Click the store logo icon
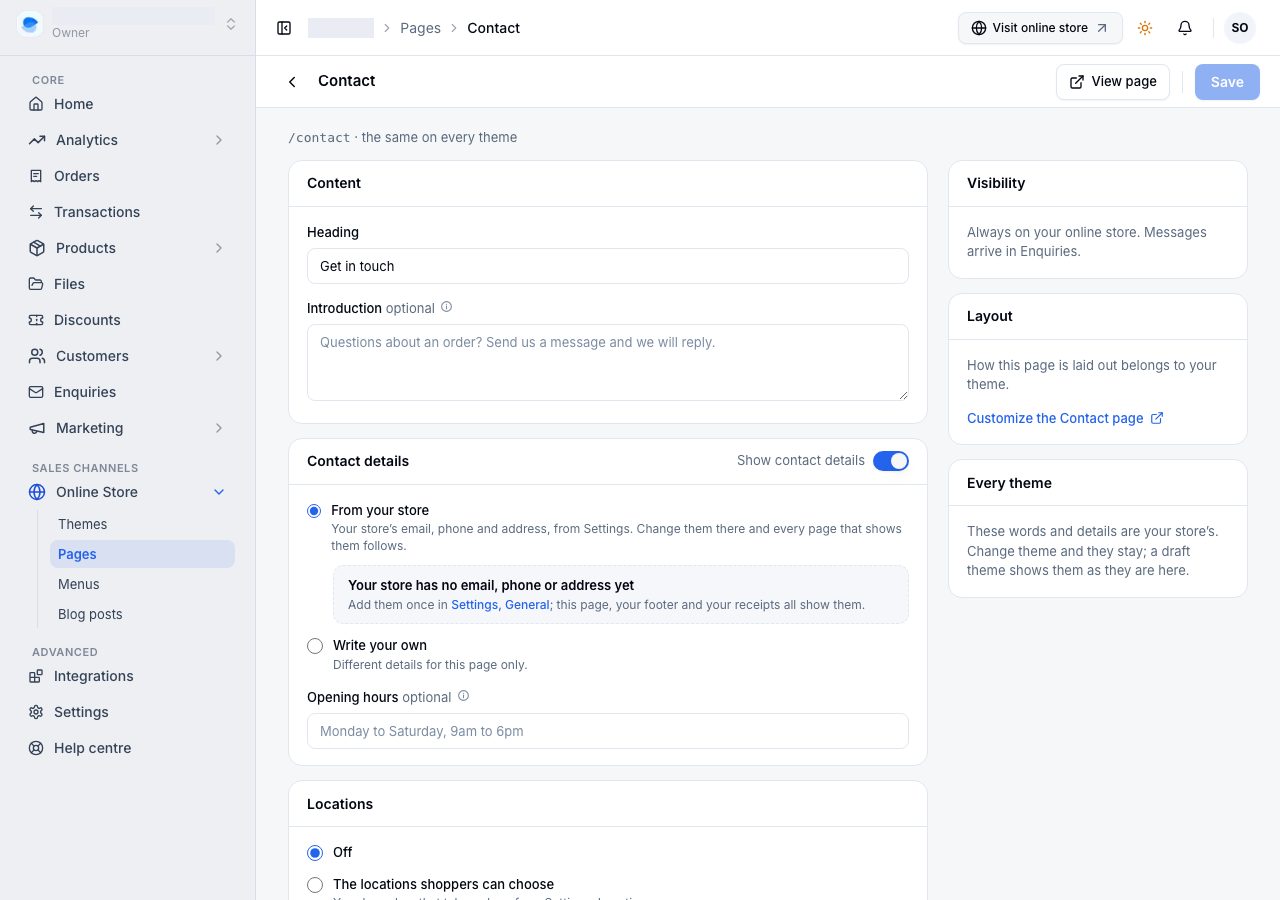Image resolution: width=1280 pixels, height=900 pixels. (x=30, y=24)
